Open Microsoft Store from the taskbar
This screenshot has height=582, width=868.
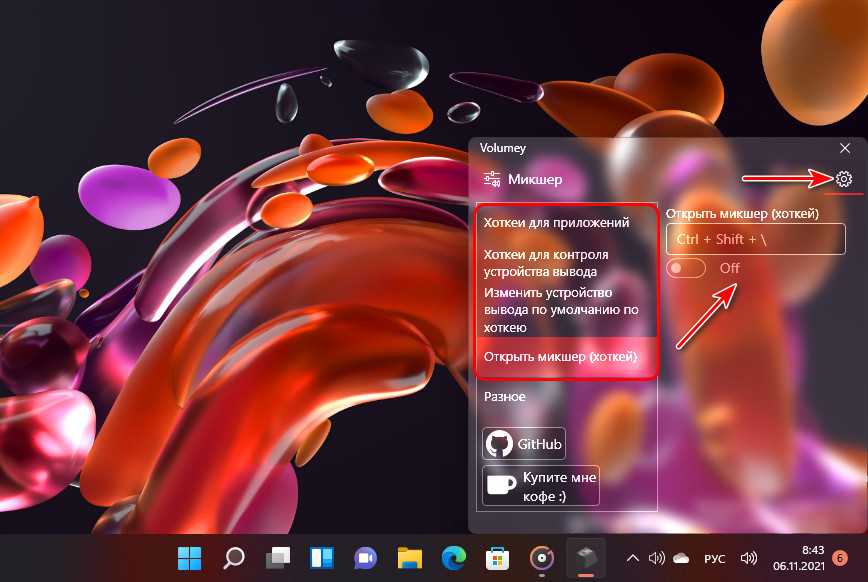pyautogui.click(x=497, y=557)
